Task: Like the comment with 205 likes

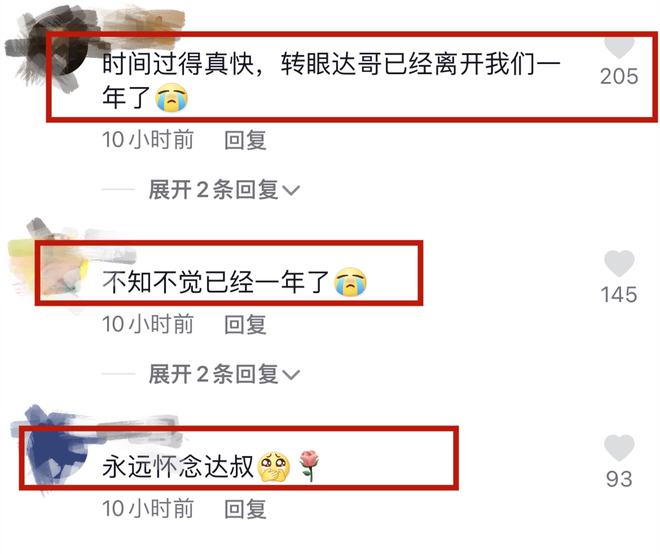Action: pos(619,47)
